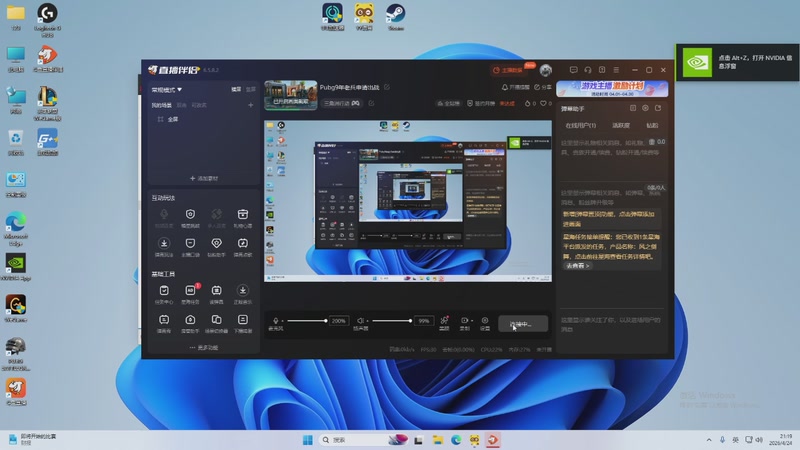Click the last icon in the basic tools
The height and width of the screenshot is (450, 800).
click(x=243, y=319)
